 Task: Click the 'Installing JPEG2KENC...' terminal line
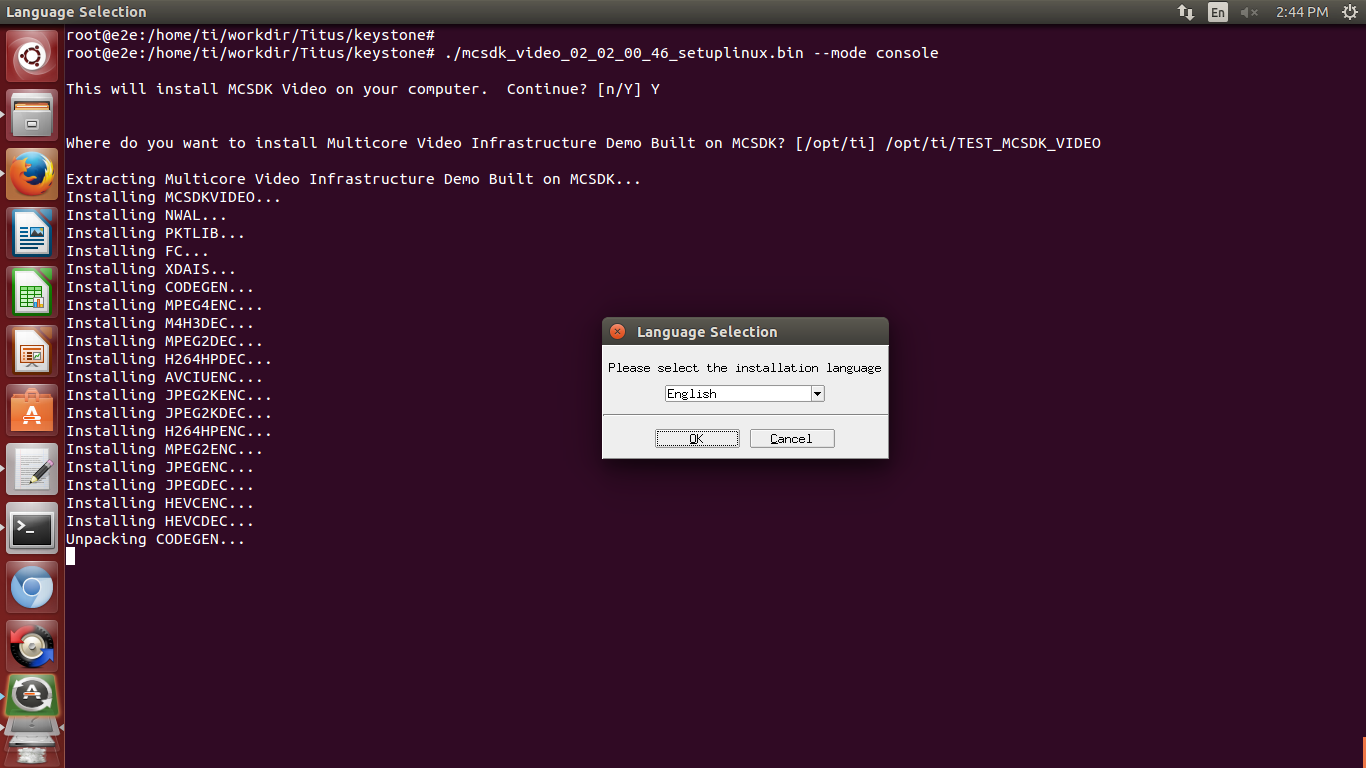(169, 395)
